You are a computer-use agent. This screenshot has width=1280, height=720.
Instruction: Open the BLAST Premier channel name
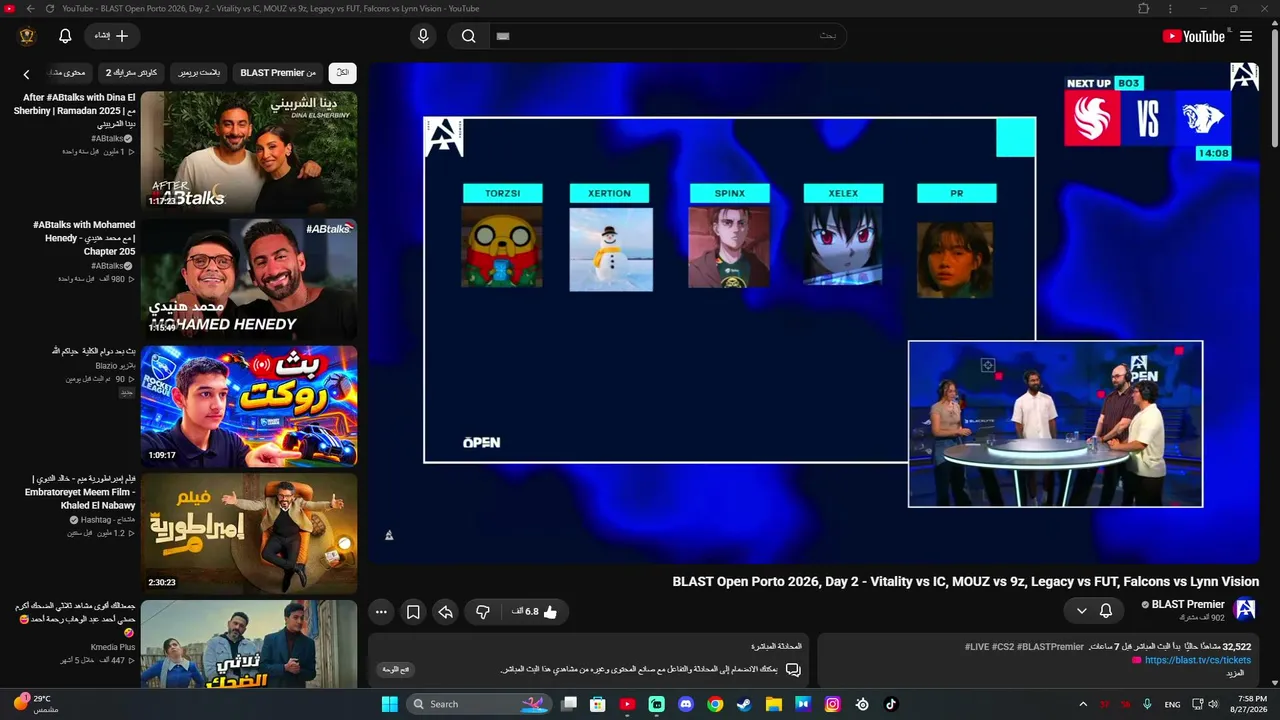tap(1188, 604)
